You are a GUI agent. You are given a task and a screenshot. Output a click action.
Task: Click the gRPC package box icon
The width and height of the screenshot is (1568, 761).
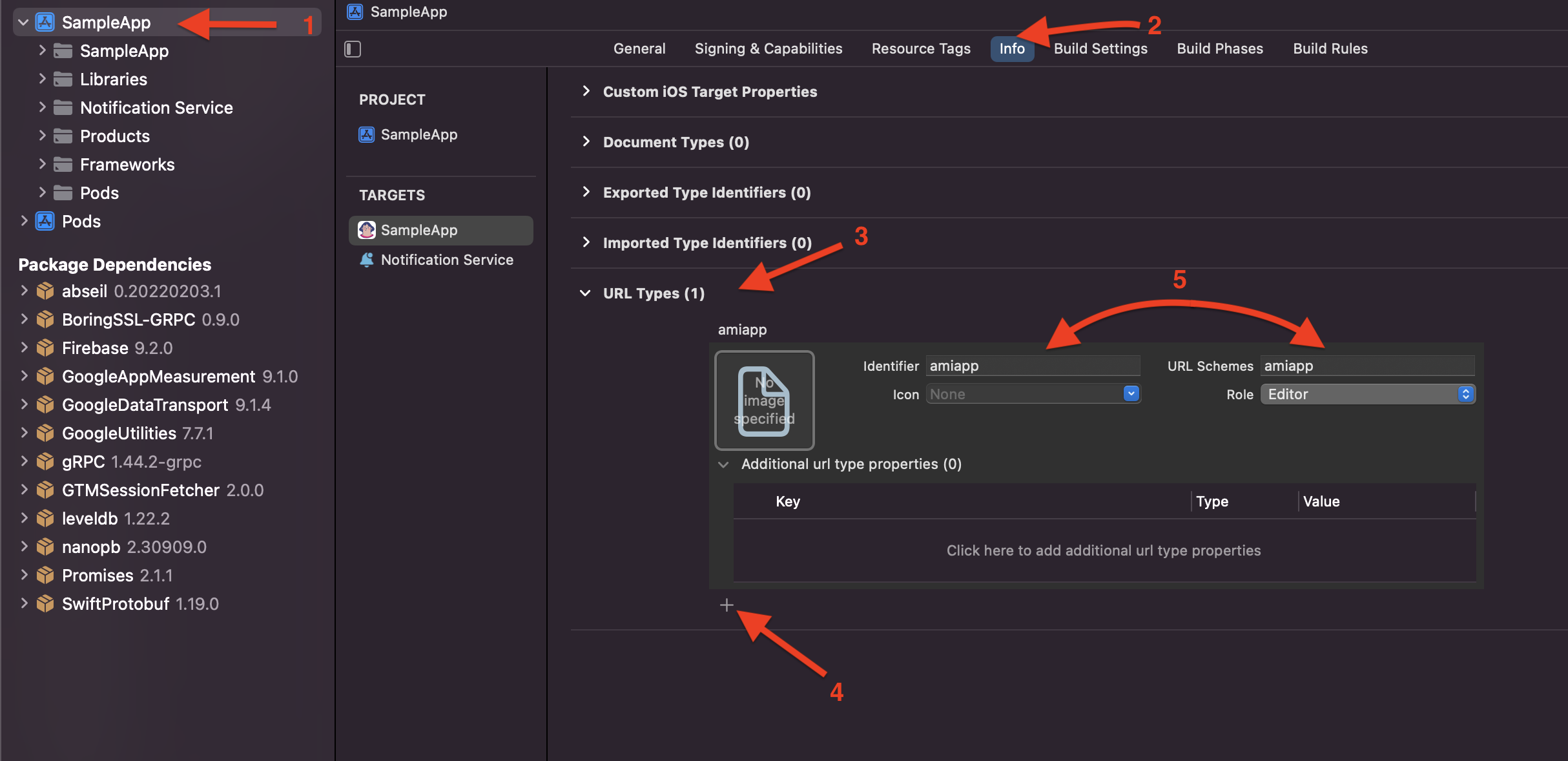[x=45, y=462]
